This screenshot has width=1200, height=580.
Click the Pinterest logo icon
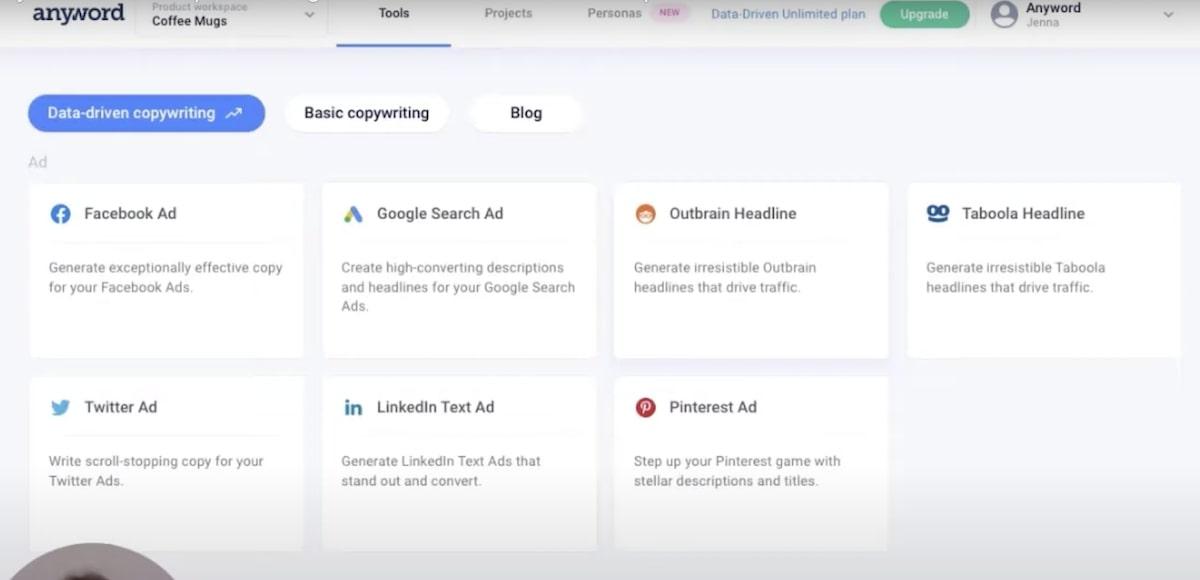point(646,408)
